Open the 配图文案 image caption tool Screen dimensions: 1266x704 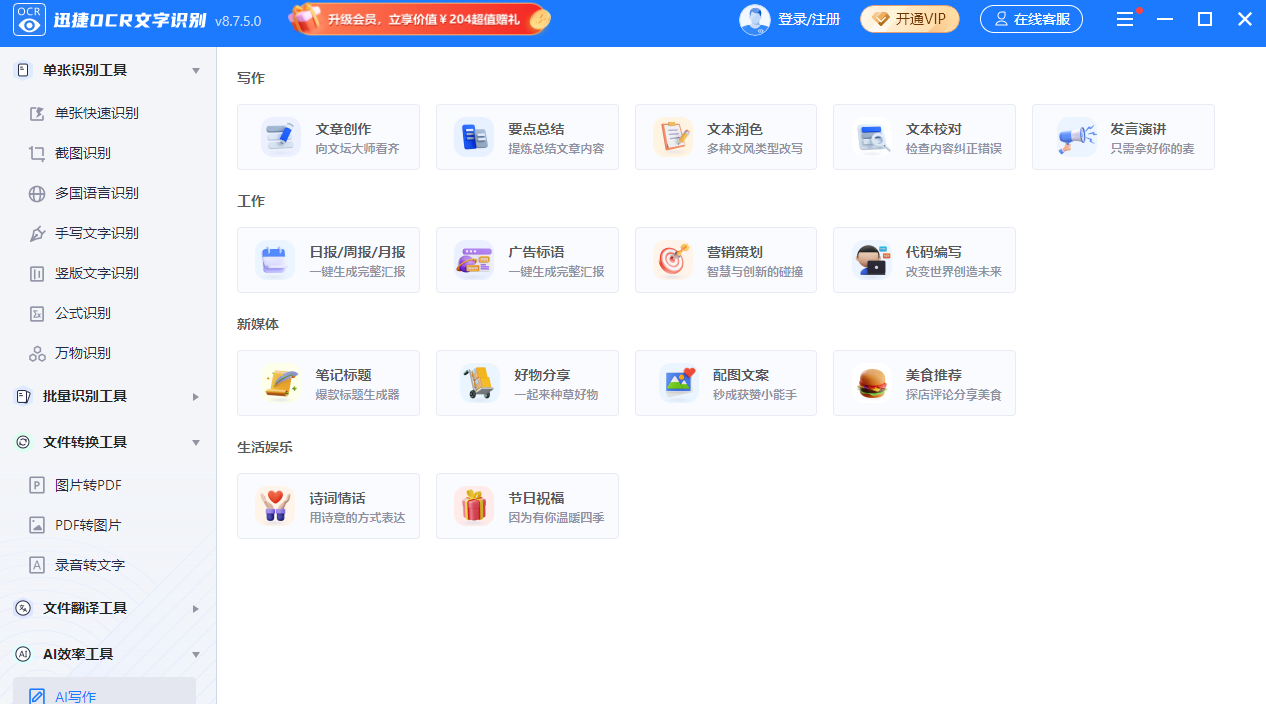point(725,382)
